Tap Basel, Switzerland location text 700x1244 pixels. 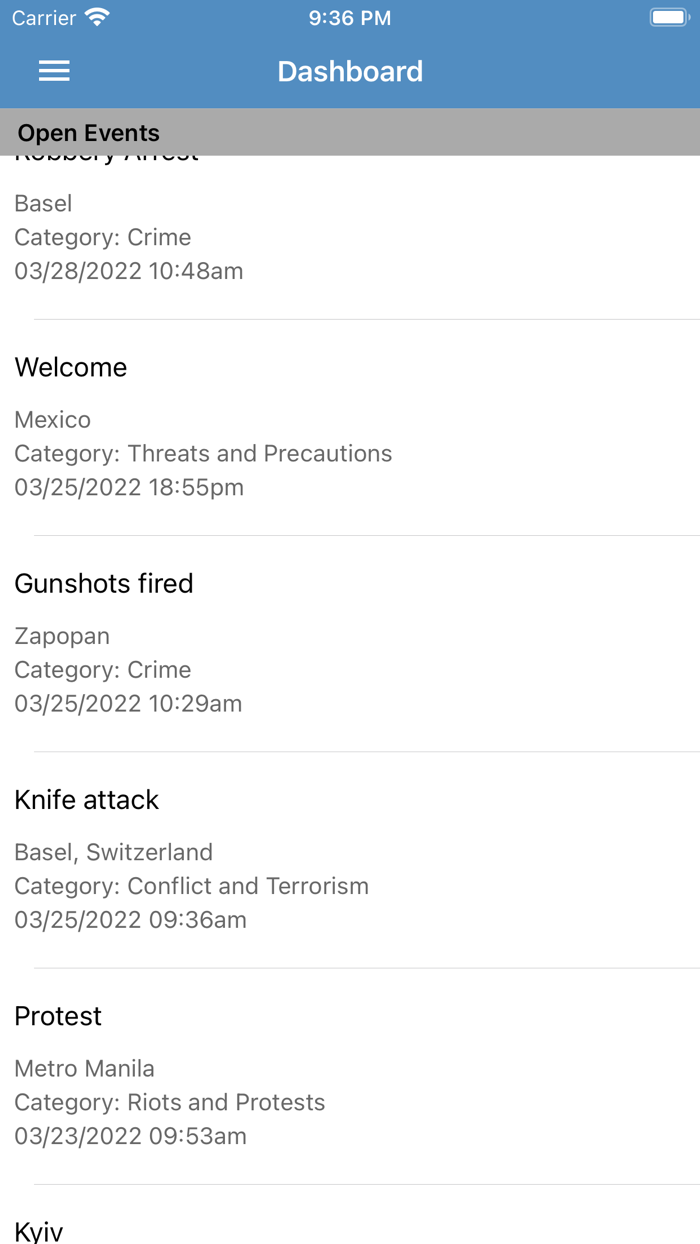113,852
